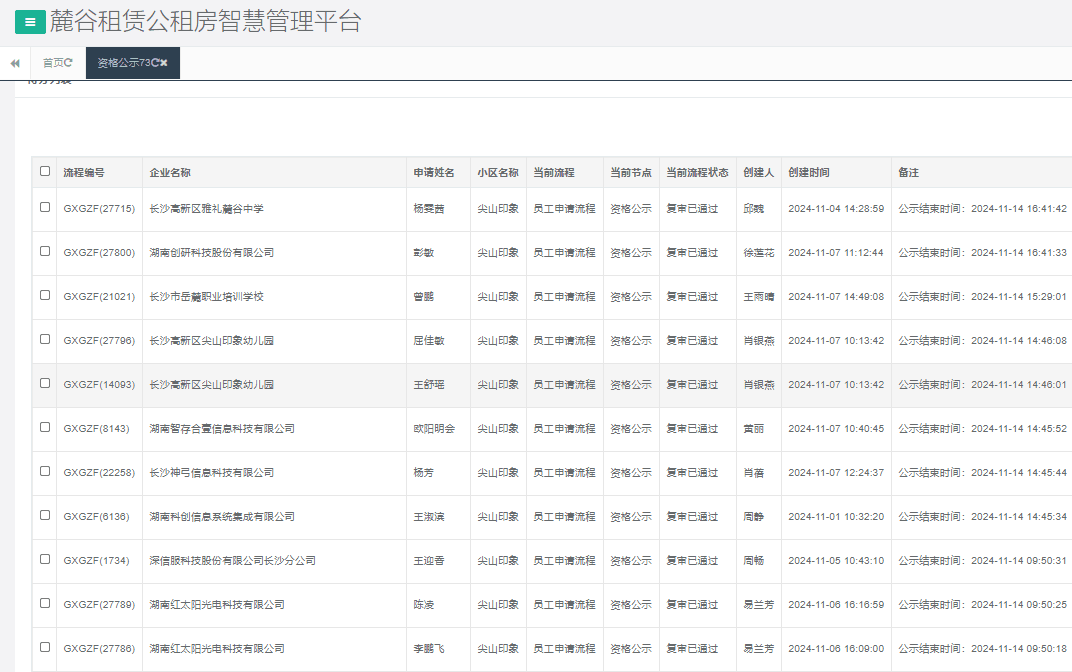Toggle the green hamburger sidebar menu

pyautogui.click(x=29, y=22)
